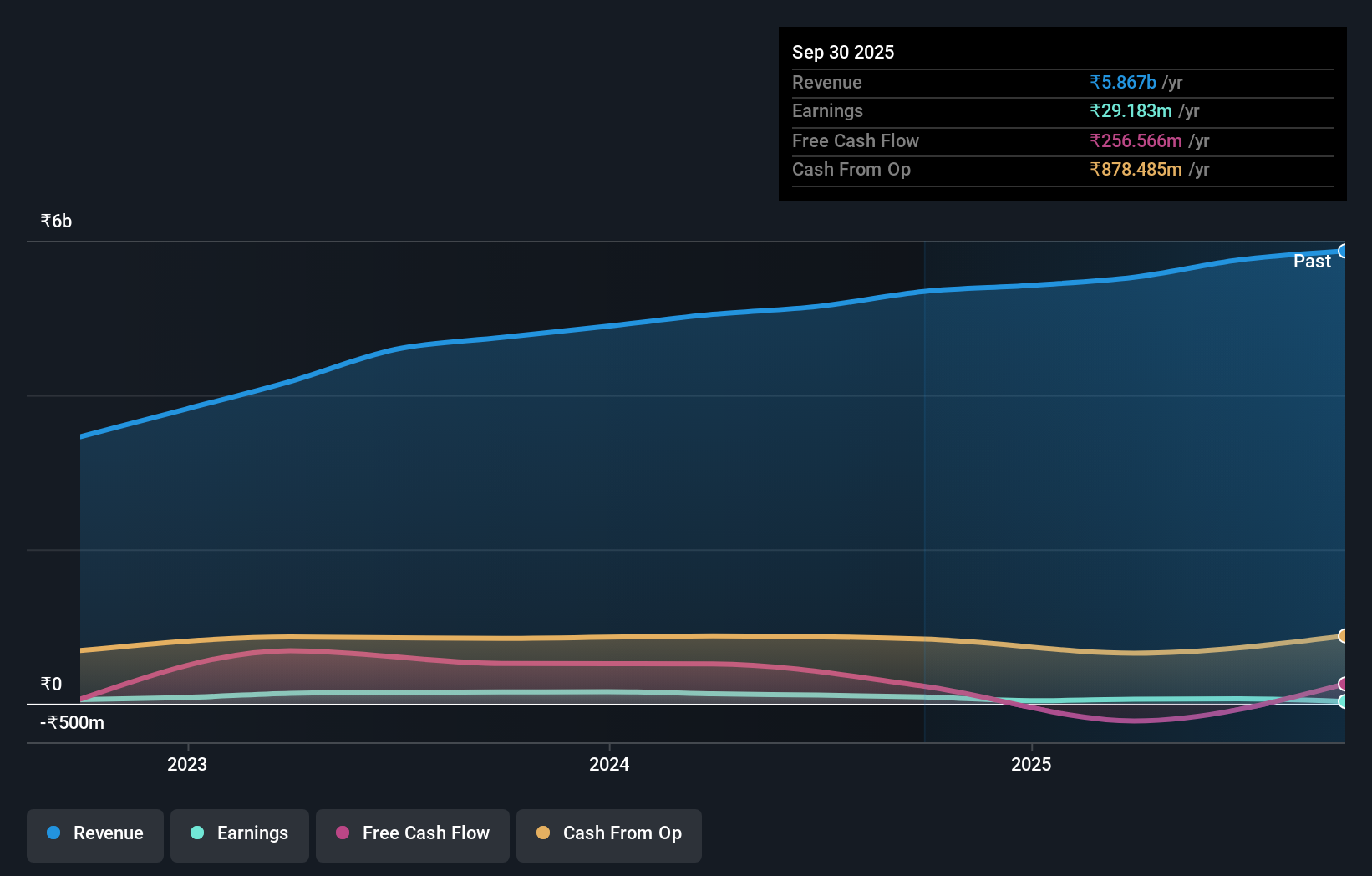Select the Revenue endpoint marker on the chart
Screen dimensions: 1372x876
coord(1344,251)
